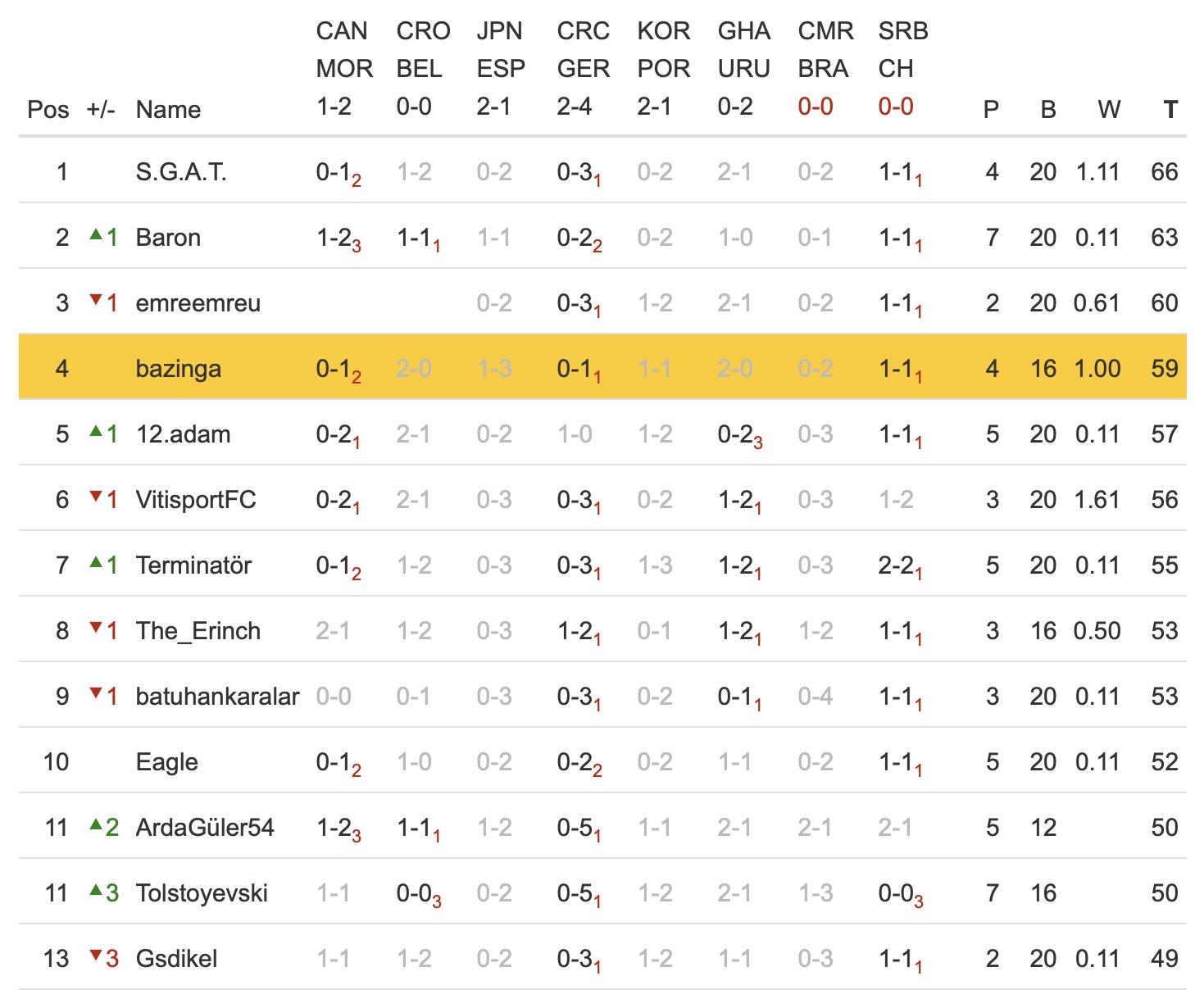Click the Pos column header
The height and width of the screenshot is (1008, 1195).
tap(48, 109)
